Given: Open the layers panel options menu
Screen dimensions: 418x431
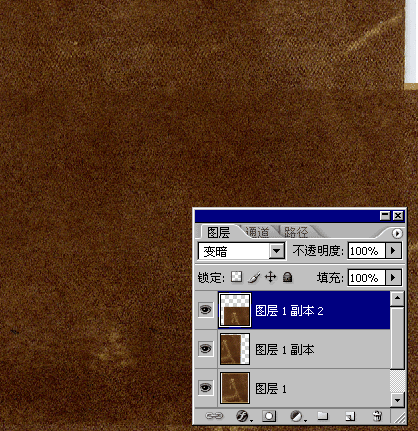Looking at the screenshot, I should 397,233.
